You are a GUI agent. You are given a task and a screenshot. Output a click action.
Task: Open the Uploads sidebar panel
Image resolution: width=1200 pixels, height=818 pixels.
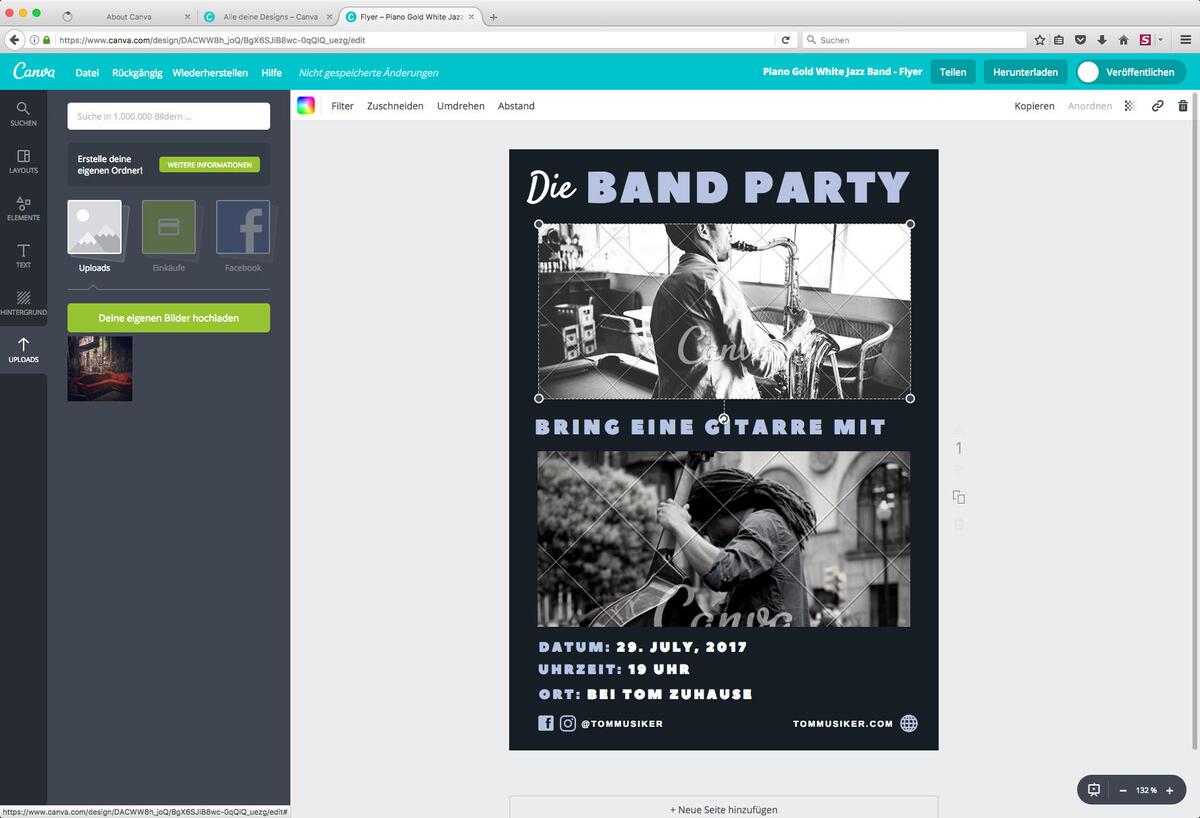point(23,350)
